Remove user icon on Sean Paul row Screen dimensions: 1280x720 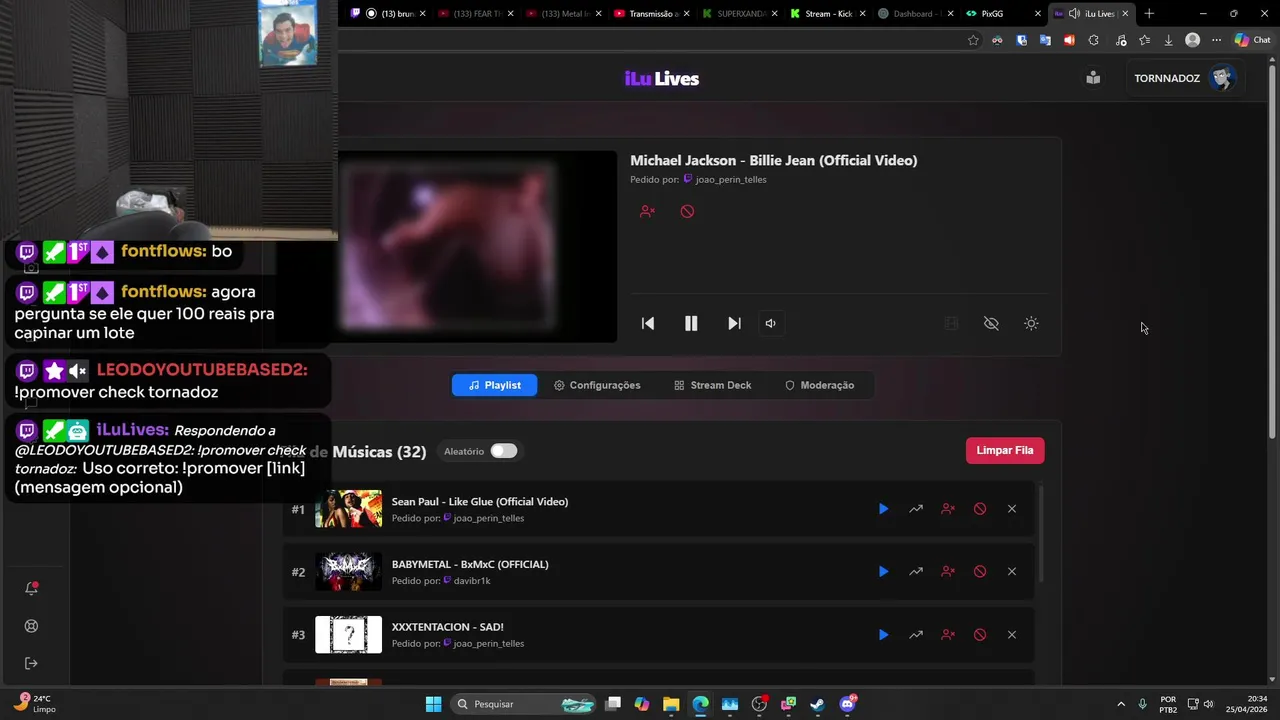coord(947,509)
